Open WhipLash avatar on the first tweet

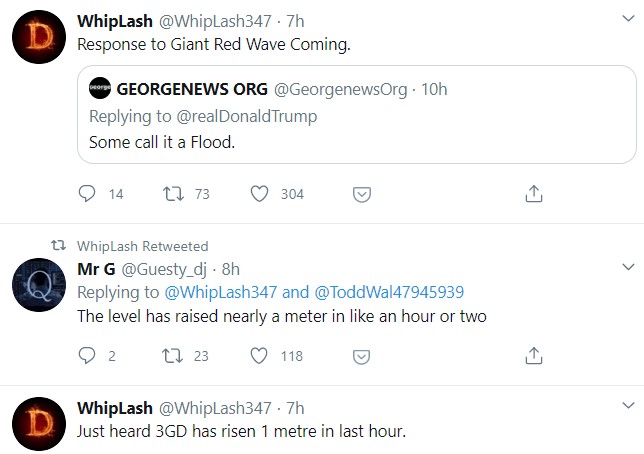39,40
